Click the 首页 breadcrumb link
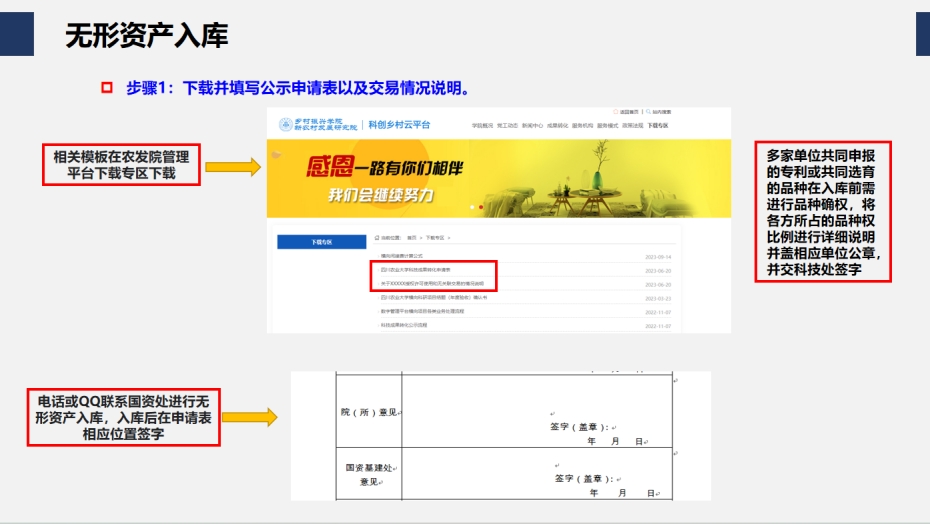The height and width of the screenshot is (525, 930). (412, 238)
